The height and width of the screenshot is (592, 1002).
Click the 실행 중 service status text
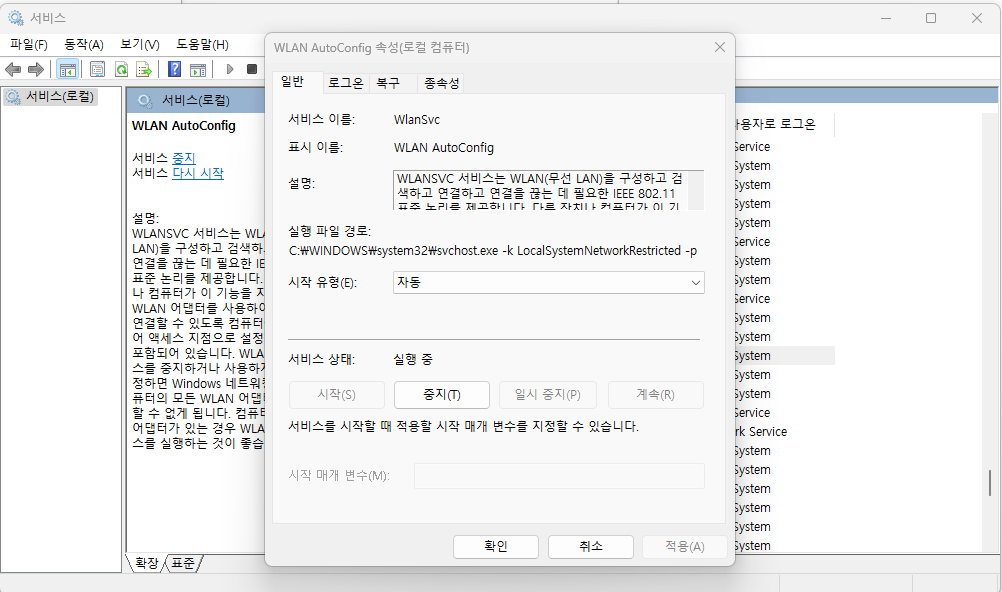pyautogui.click(x=413, y=359)
